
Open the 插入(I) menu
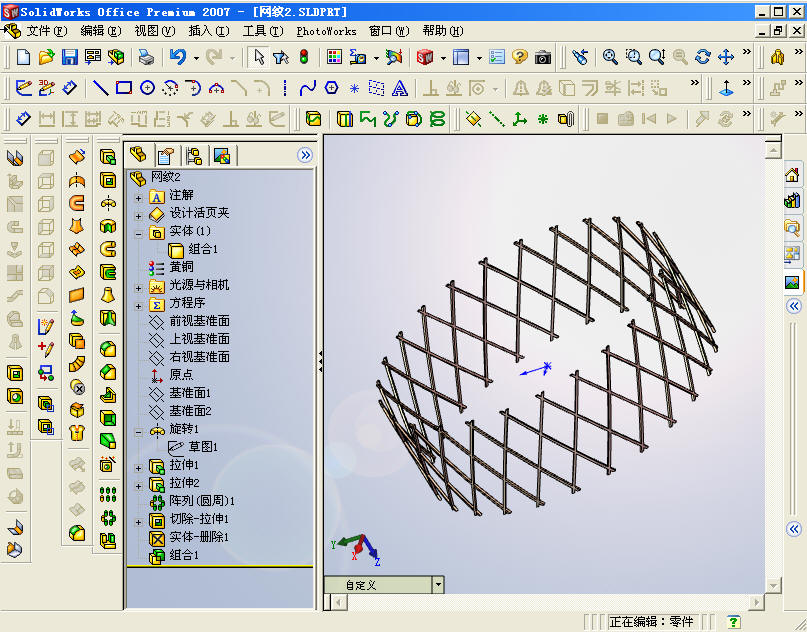208,31
